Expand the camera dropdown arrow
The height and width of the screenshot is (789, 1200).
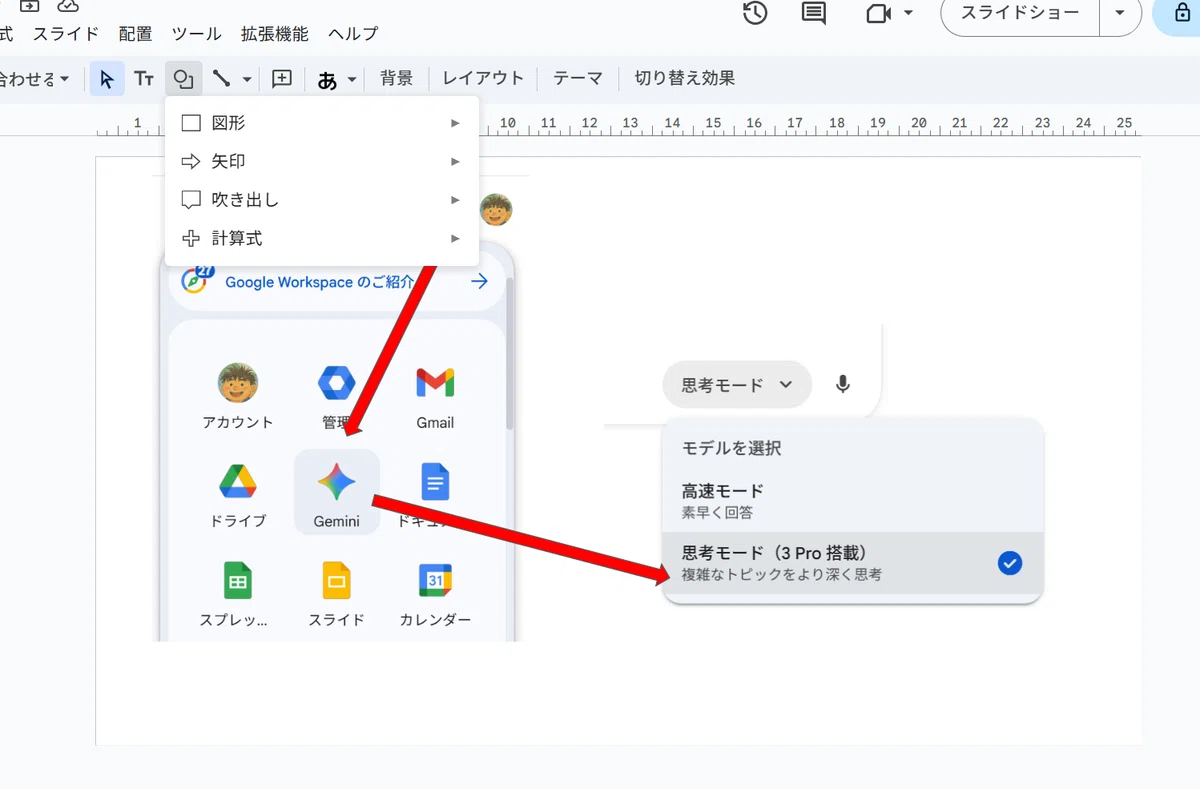908,13
